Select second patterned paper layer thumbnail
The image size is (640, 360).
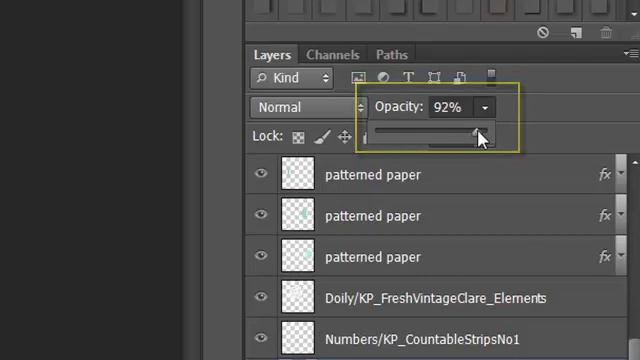(x=298, y=214)
